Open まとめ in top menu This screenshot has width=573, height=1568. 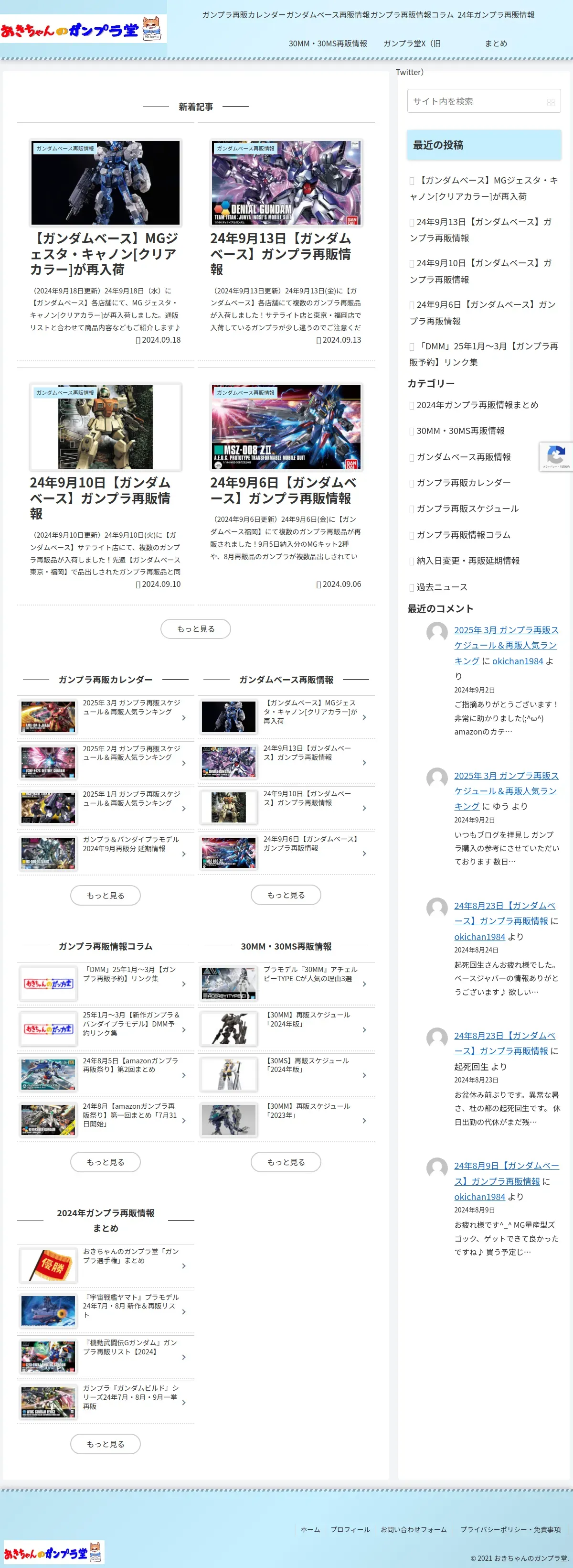(x=496, y=43)
